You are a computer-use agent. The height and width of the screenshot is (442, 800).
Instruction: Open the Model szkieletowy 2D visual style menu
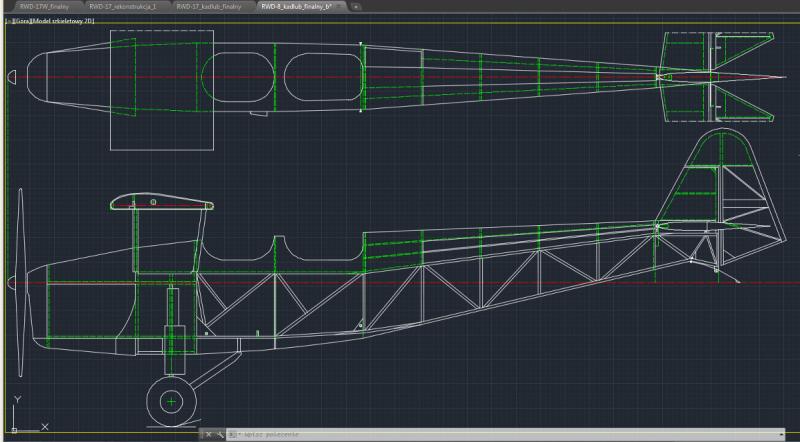[x=61, y=20]
